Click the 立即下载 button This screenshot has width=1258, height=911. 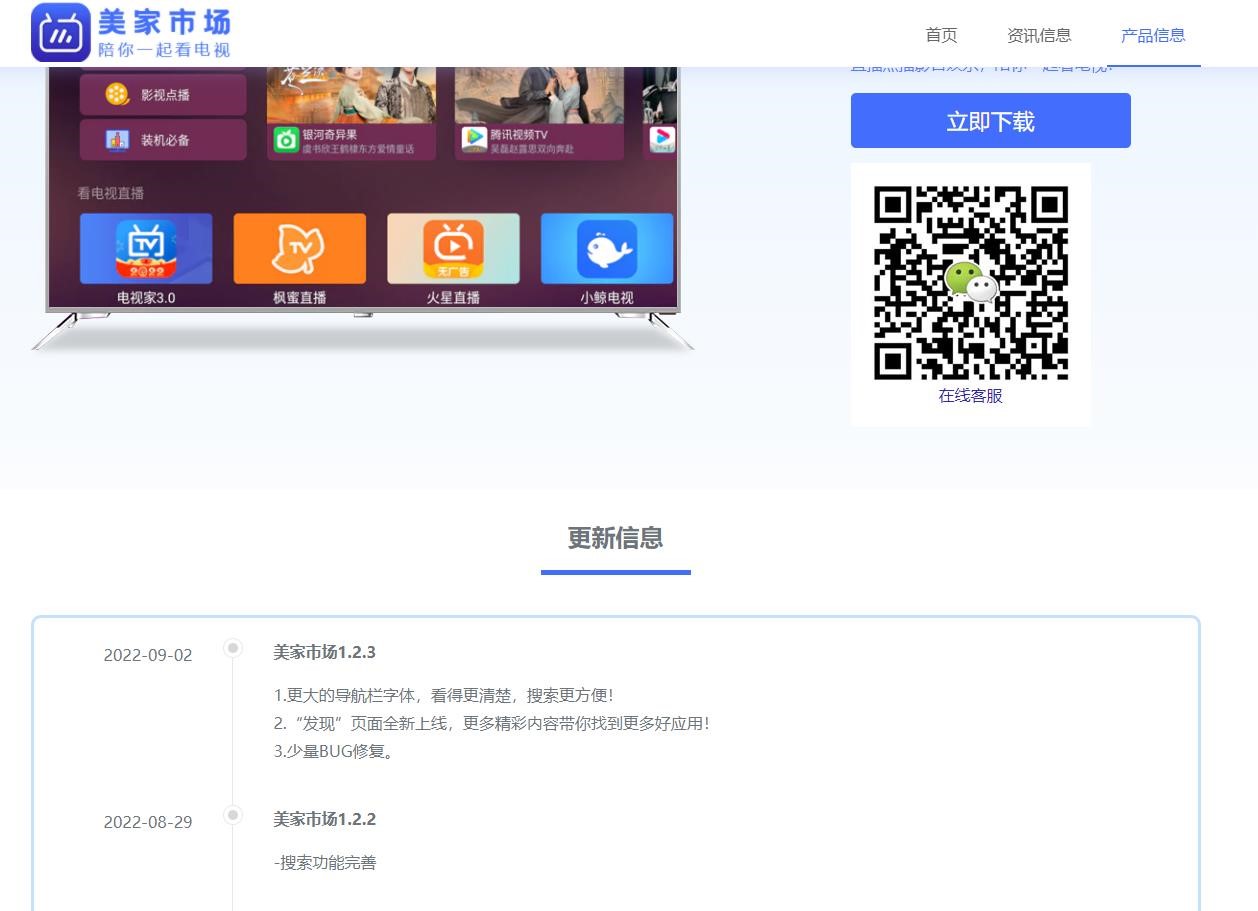(x=990, y=121)
